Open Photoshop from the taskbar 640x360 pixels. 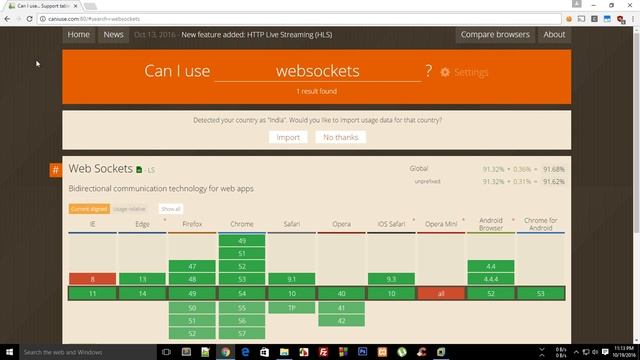(362, 352)
